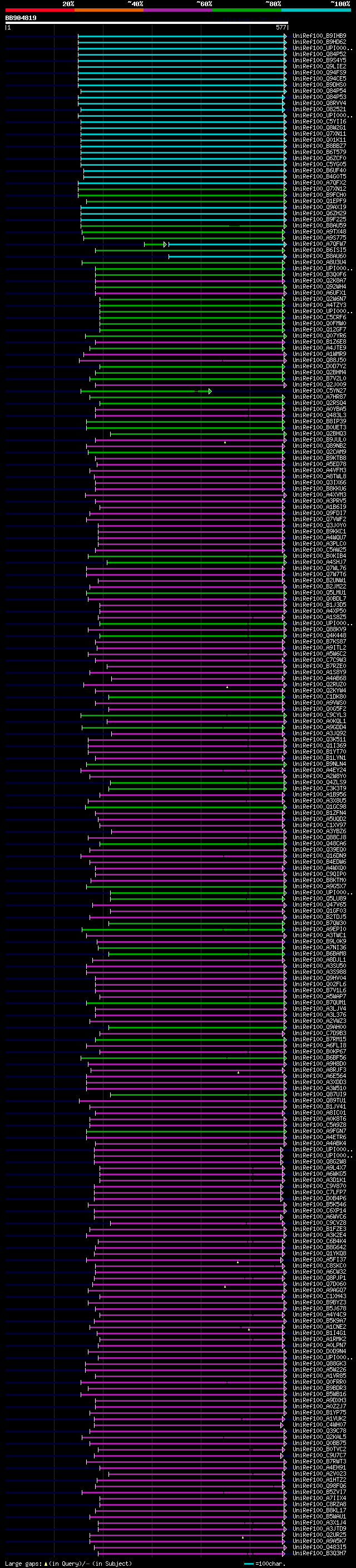The width and height of the screenshot is (356, 1568).
Task: Click the UniRef100_C8RZA8 label
Action: [x=319, y=1505]
